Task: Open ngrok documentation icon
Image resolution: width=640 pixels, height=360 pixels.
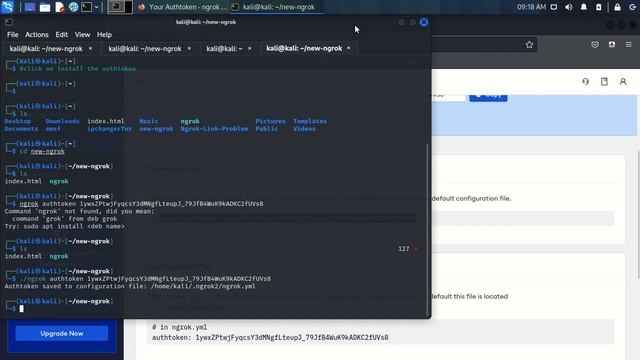Action: (x=604, y=82)
